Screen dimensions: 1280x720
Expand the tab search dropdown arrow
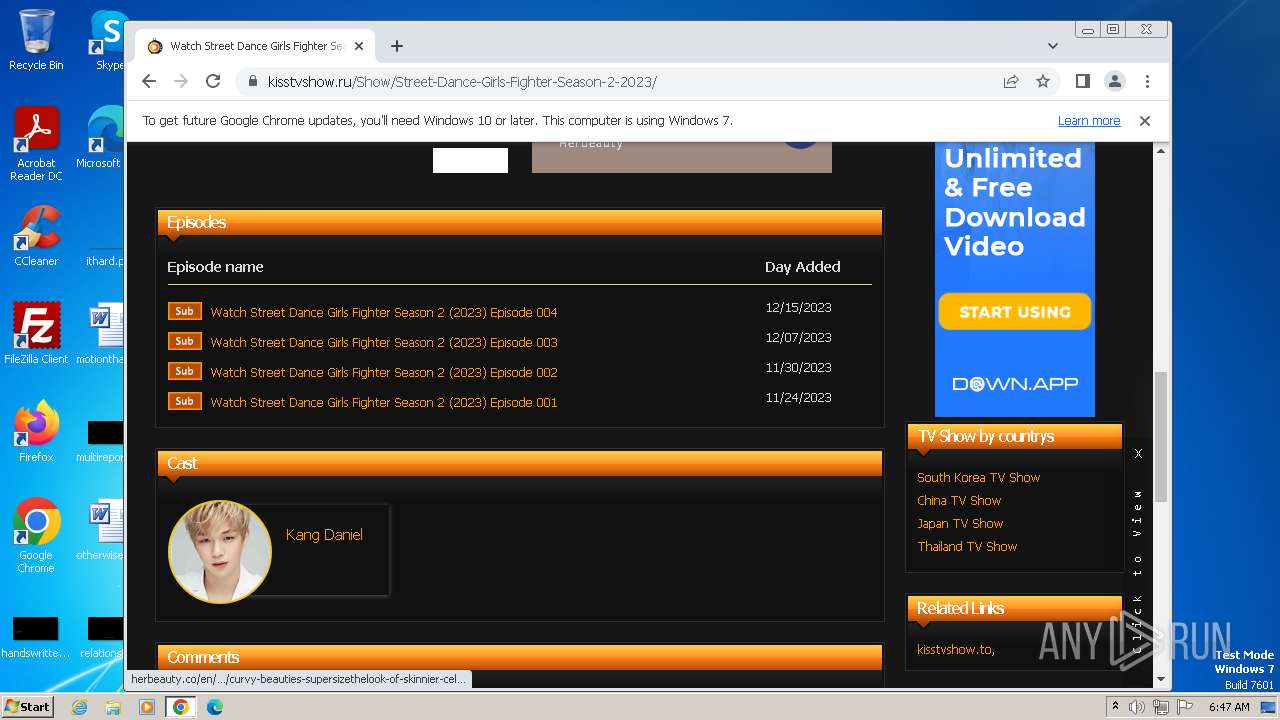click(1053, 46)
